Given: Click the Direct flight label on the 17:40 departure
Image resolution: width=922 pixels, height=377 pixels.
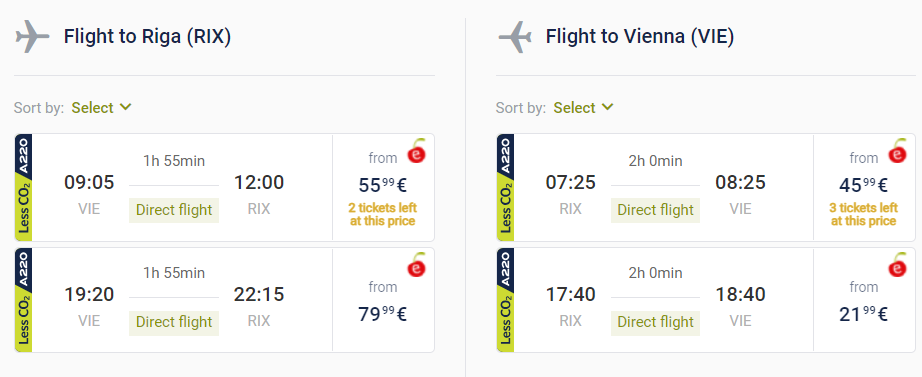Looking at the screenshot, I should click(x=656, y=322).
